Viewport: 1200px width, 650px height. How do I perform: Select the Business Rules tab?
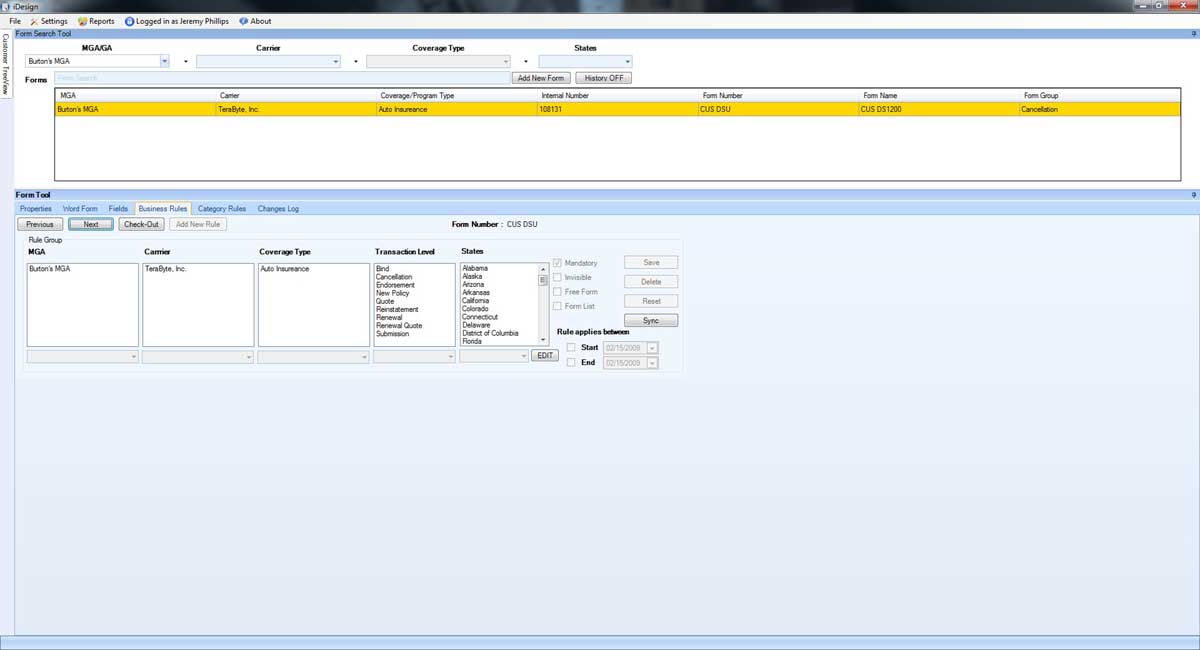163,209
